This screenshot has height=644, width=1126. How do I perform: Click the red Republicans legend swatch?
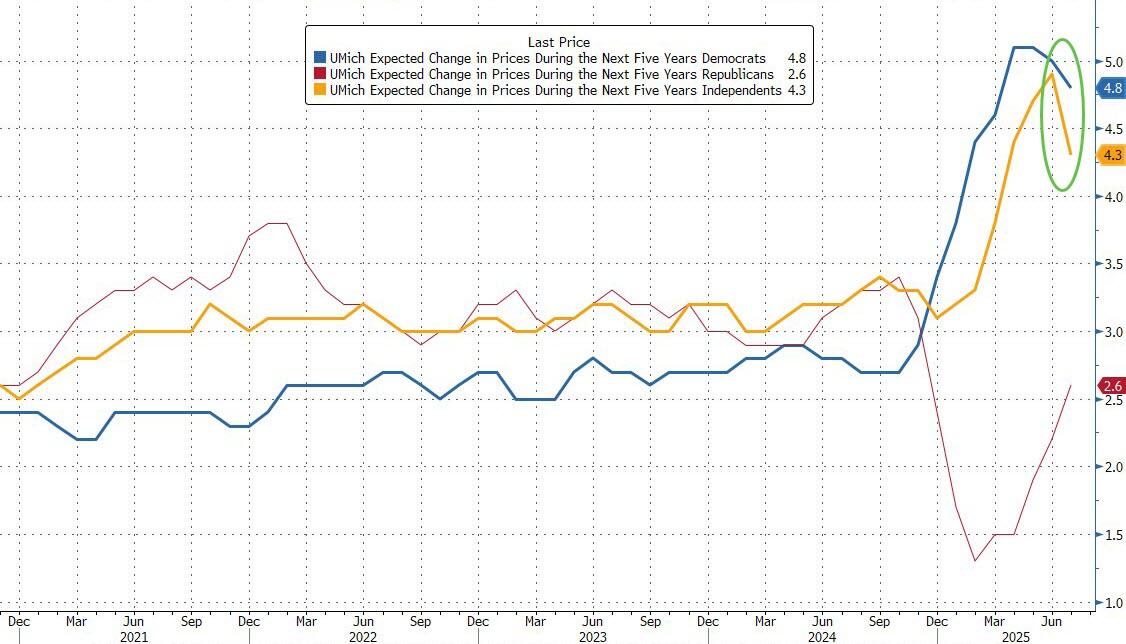tap(320, 75)
